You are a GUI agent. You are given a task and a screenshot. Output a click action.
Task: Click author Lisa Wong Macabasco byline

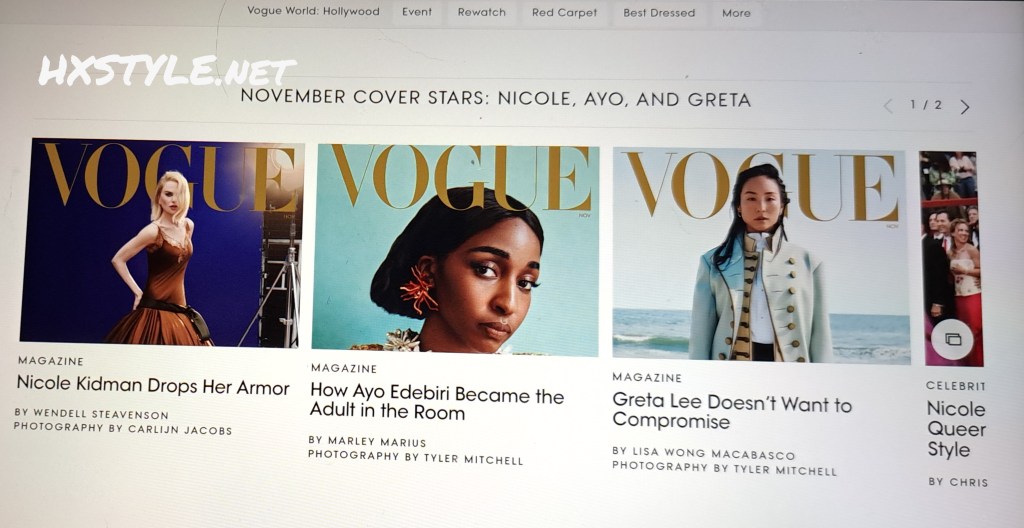click(x=703, y=454)
